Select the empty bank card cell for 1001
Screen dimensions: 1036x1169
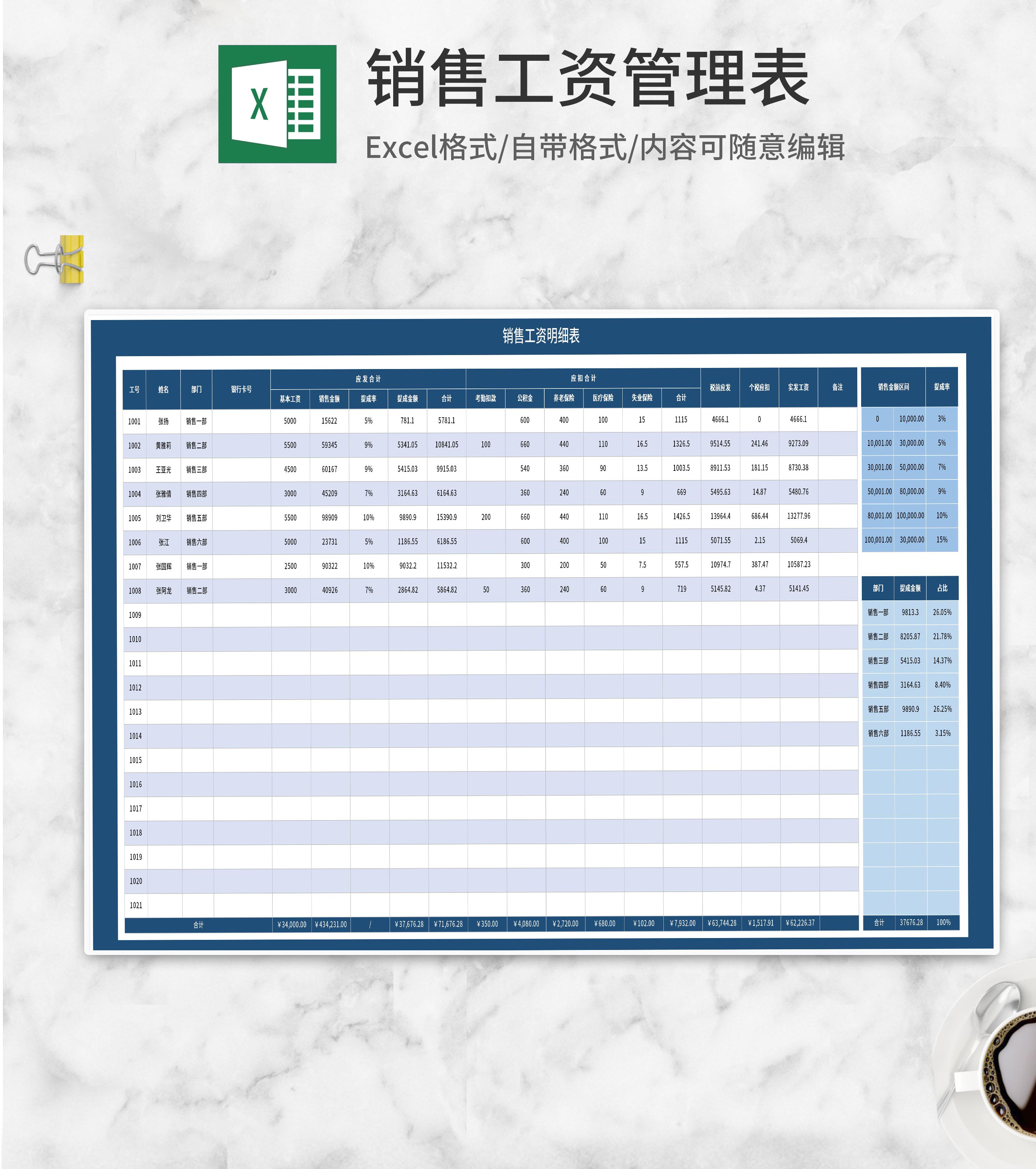coord(241,421)
